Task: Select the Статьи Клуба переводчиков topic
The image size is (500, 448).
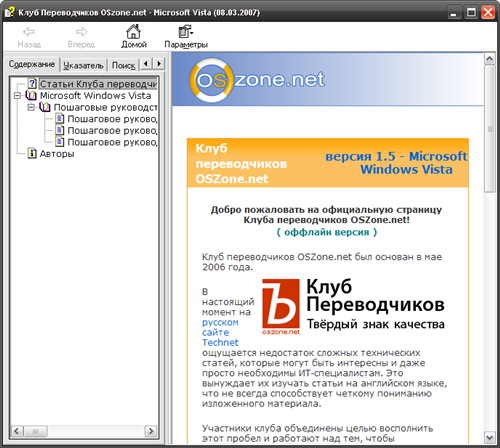Action: pyautogui.click(x=98, y=84)
